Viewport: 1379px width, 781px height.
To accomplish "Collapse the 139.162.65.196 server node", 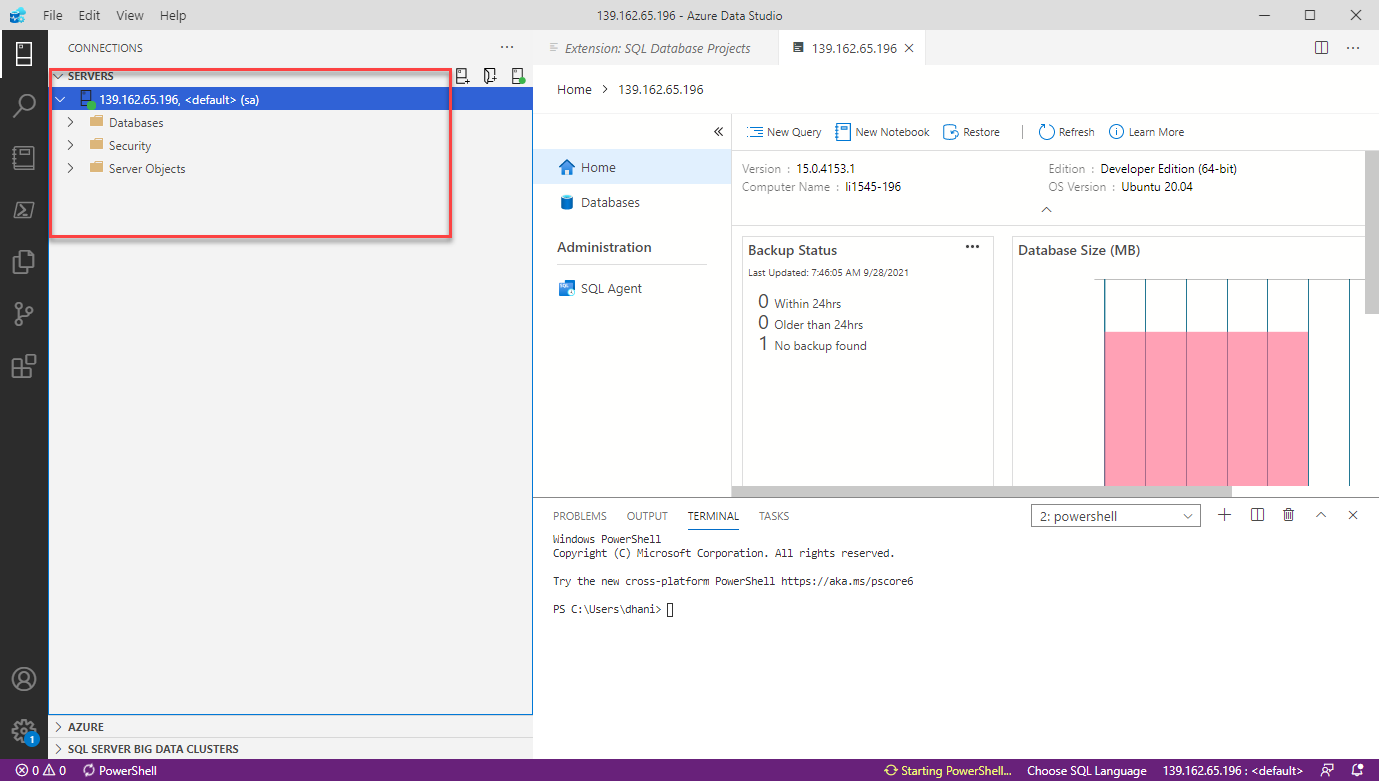I will (x=60, y=99).
